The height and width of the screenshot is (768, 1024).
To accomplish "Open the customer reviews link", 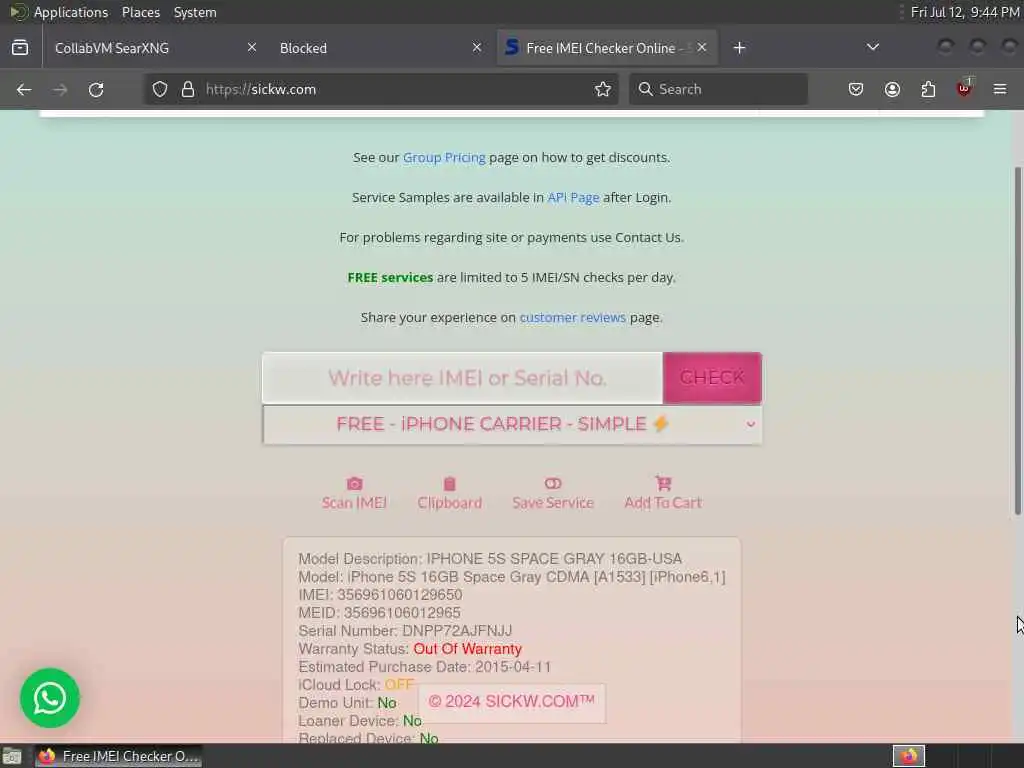I will pos(573,317).
